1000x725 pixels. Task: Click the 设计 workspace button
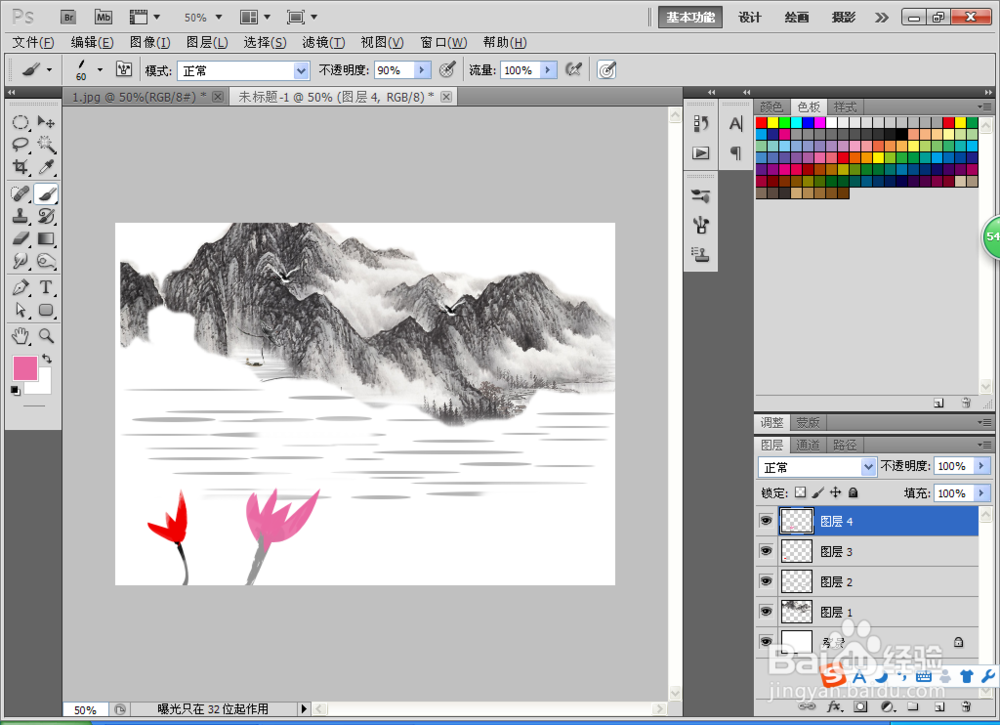749,17
